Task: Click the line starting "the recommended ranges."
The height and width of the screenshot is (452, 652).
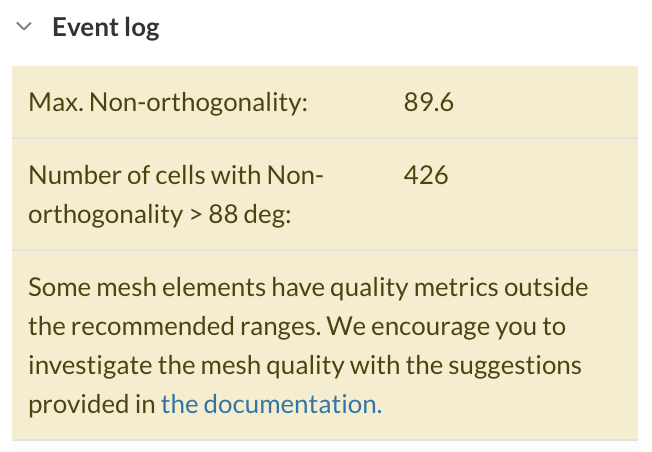Action: click(x=297, y=327)
